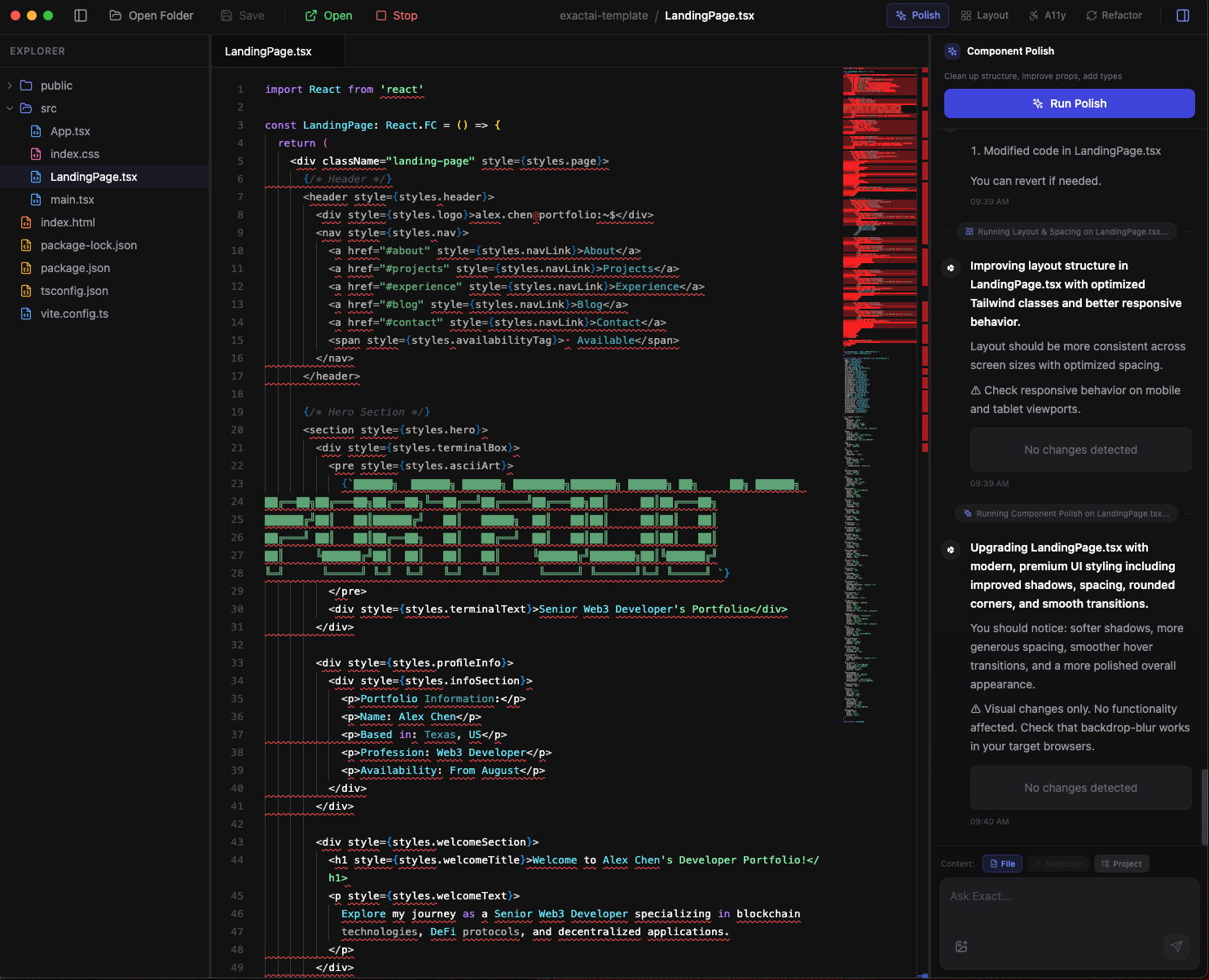Switch to the A11y mode tab

click(x=1047, y=15)
